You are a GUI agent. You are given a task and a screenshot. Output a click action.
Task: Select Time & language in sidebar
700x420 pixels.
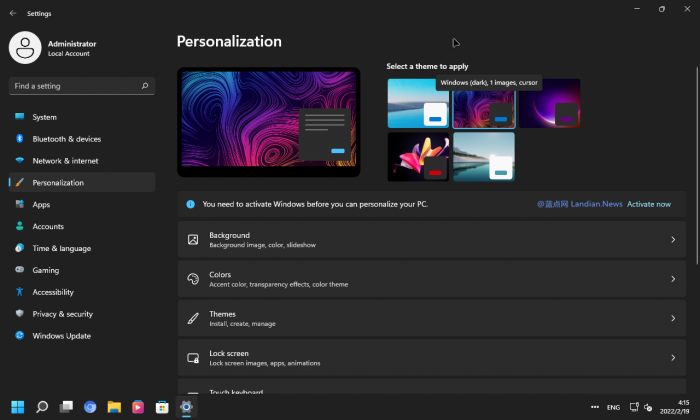(61, 248)
